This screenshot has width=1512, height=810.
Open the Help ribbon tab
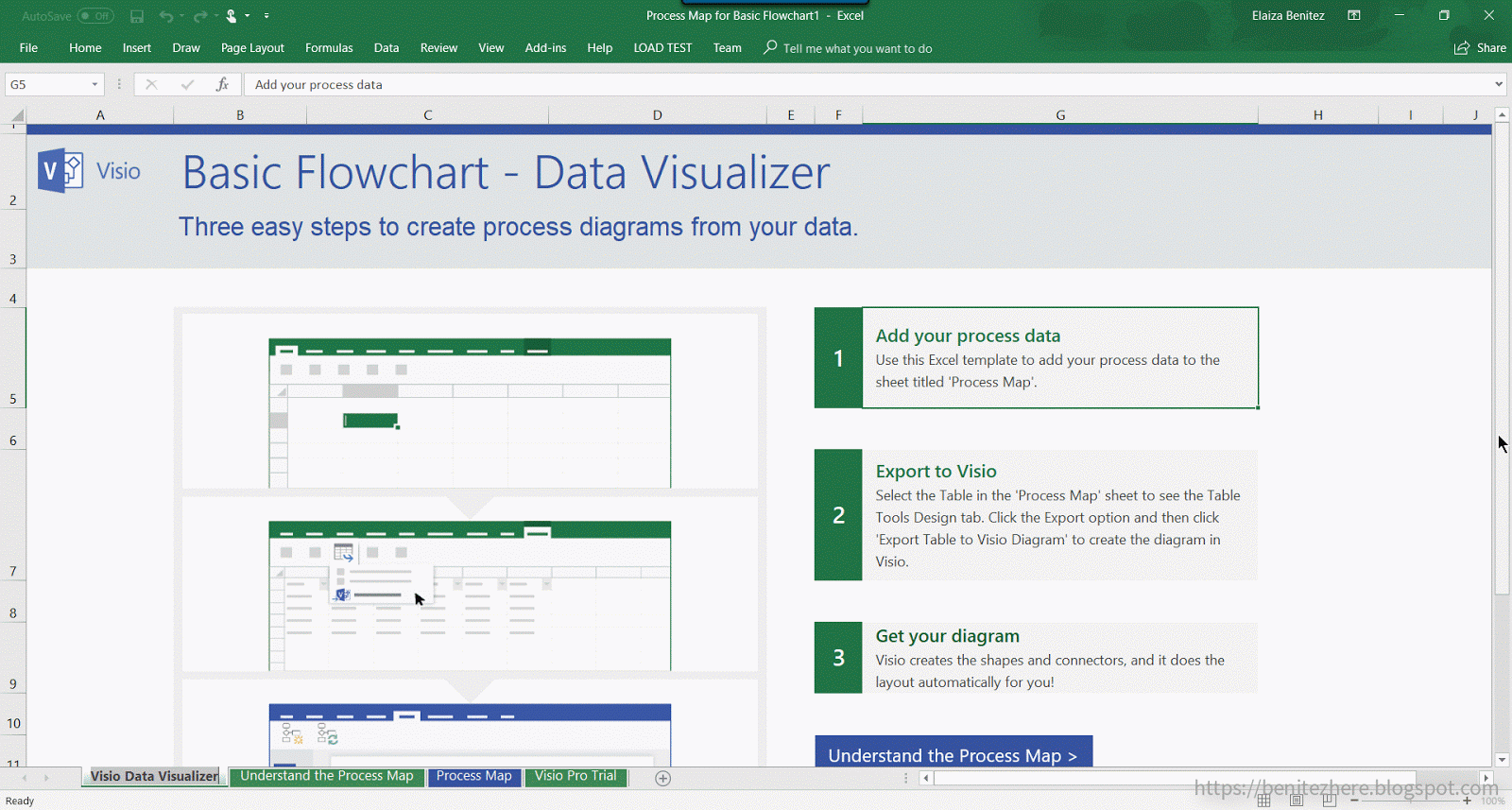tap(600, 48)
